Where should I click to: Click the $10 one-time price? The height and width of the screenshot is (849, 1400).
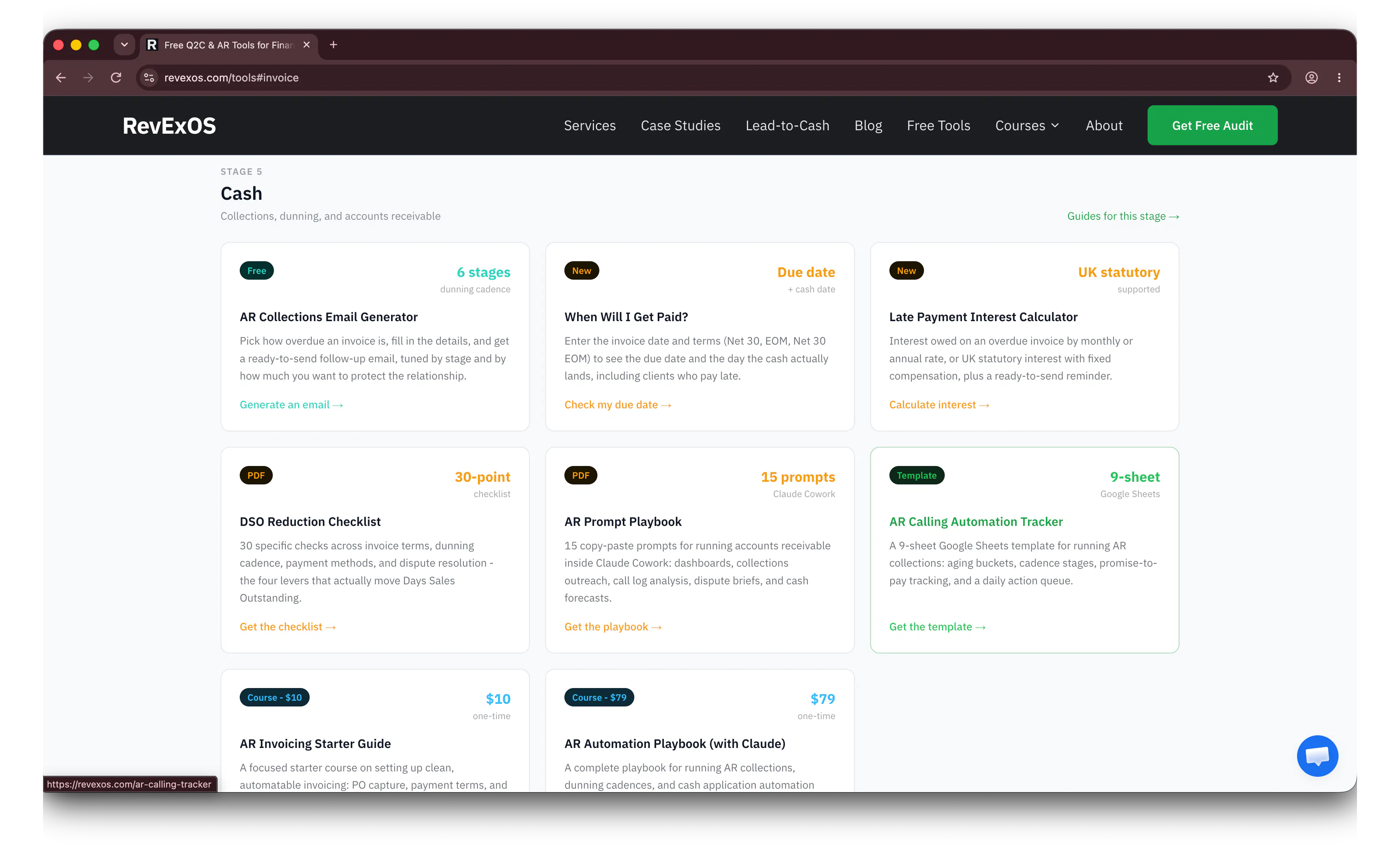click(x=498, y=699)
